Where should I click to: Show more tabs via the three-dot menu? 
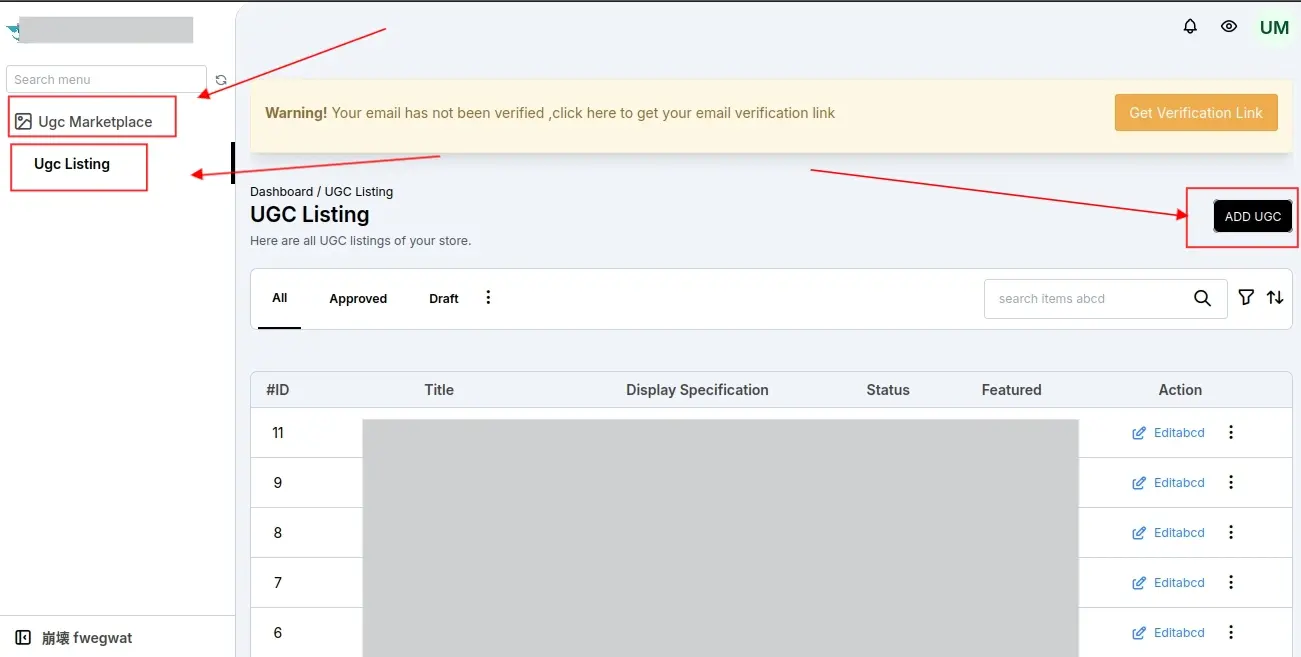(488, 297)
